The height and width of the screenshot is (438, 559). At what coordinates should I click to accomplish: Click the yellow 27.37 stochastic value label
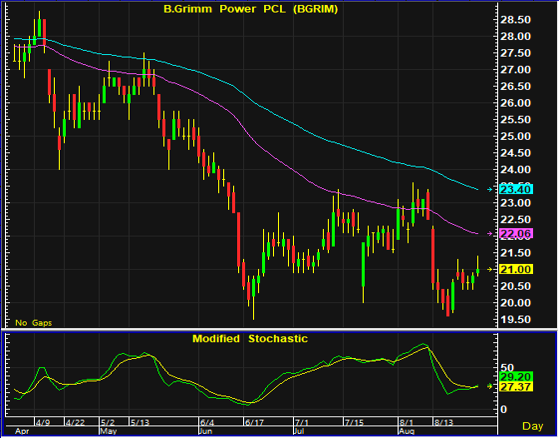[516, 387]
